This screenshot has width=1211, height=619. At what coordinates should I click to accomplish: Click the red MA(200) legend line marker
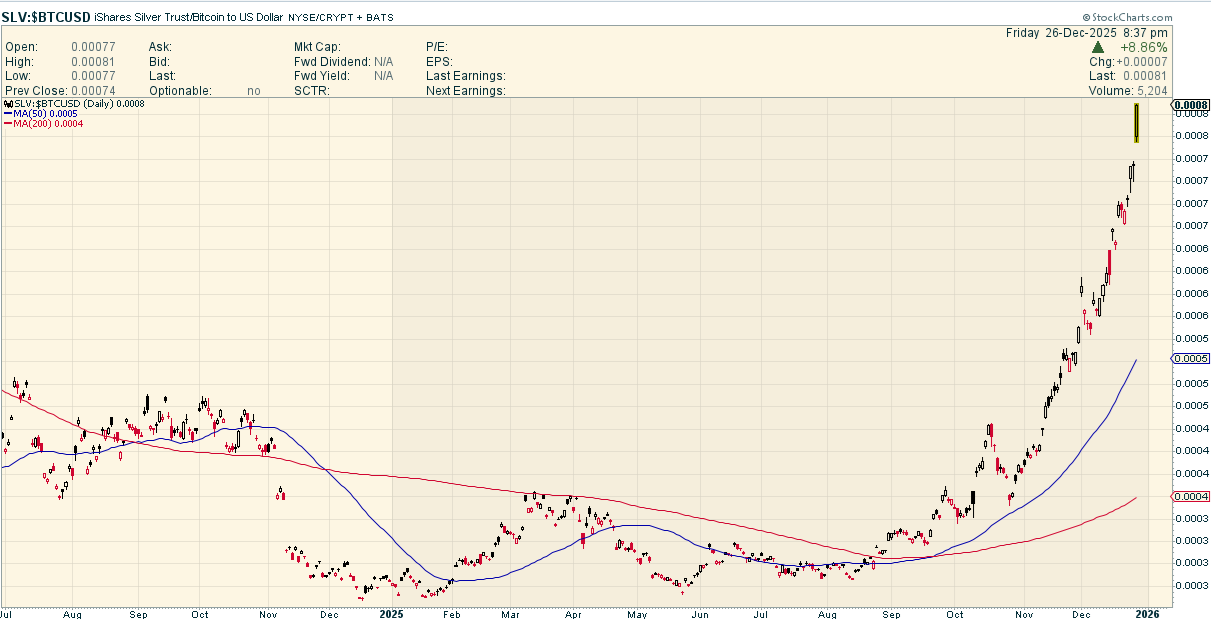(x=7, y=124)
